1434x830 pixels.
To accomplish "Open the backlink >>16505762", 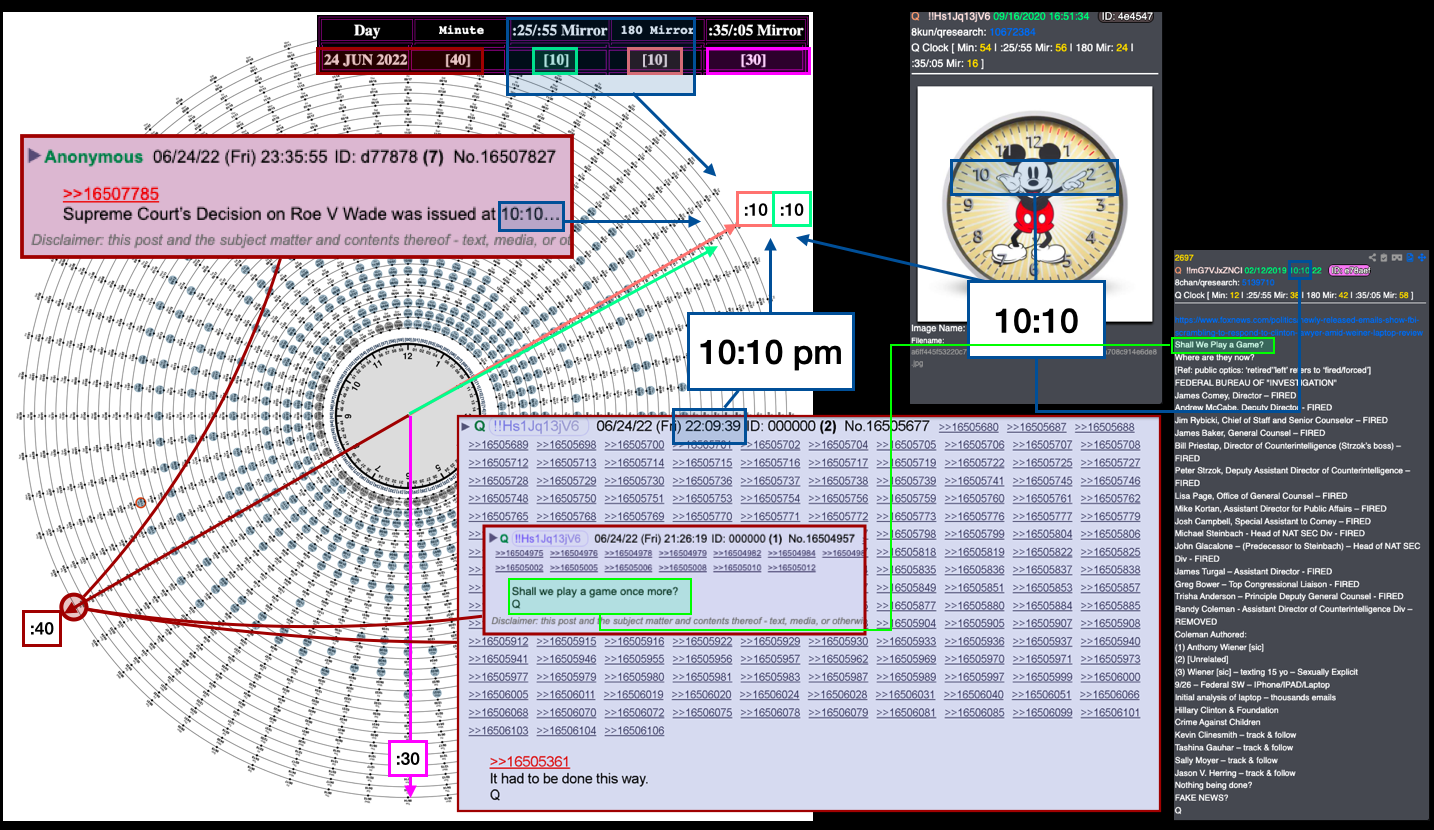I will [1110, 499].
